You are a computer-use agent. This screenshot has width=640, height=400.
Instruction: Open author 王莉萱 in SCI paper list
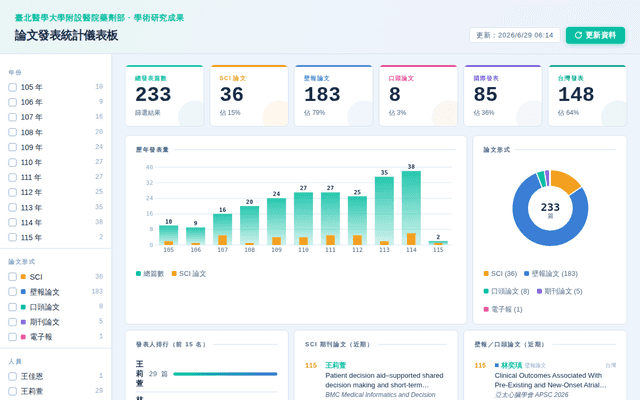click(336, 365)
